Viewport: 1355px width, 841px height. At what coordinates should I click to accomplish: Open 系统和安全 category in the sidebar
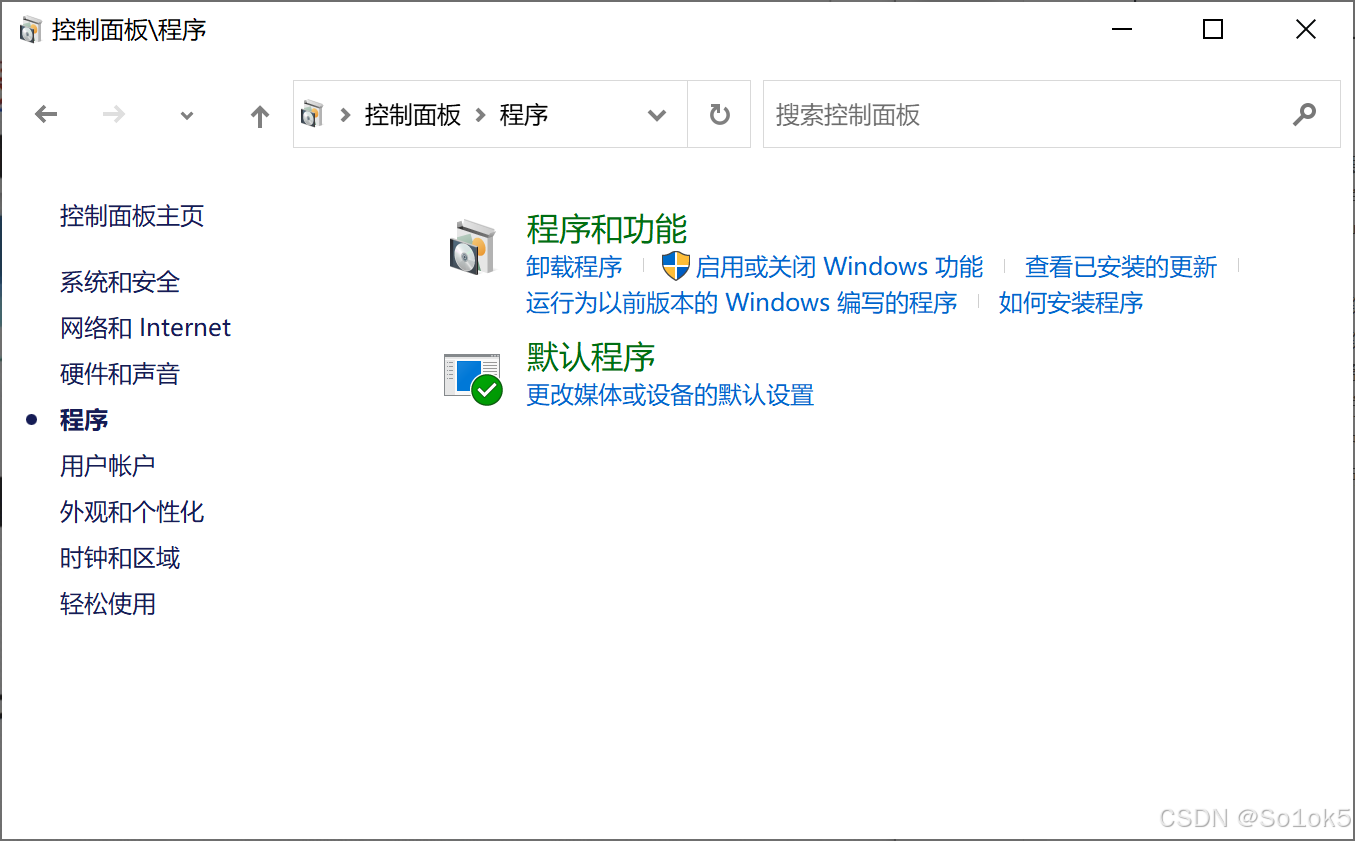pyautogui.click(x=120, y=282)
